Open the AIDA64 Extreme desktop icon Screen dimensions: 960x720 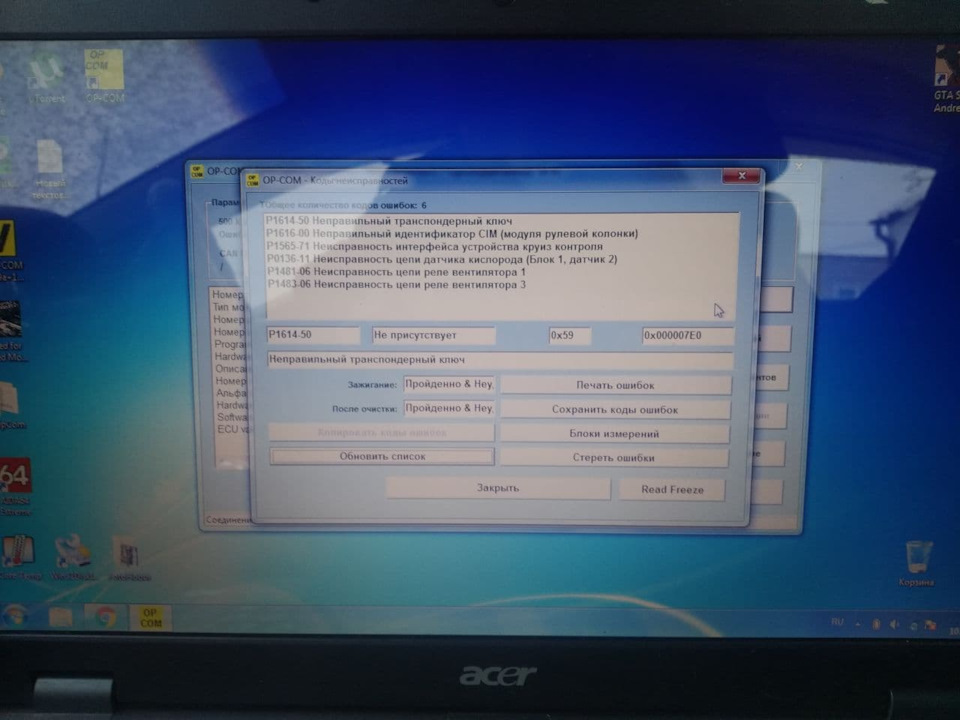coord(15,486)
